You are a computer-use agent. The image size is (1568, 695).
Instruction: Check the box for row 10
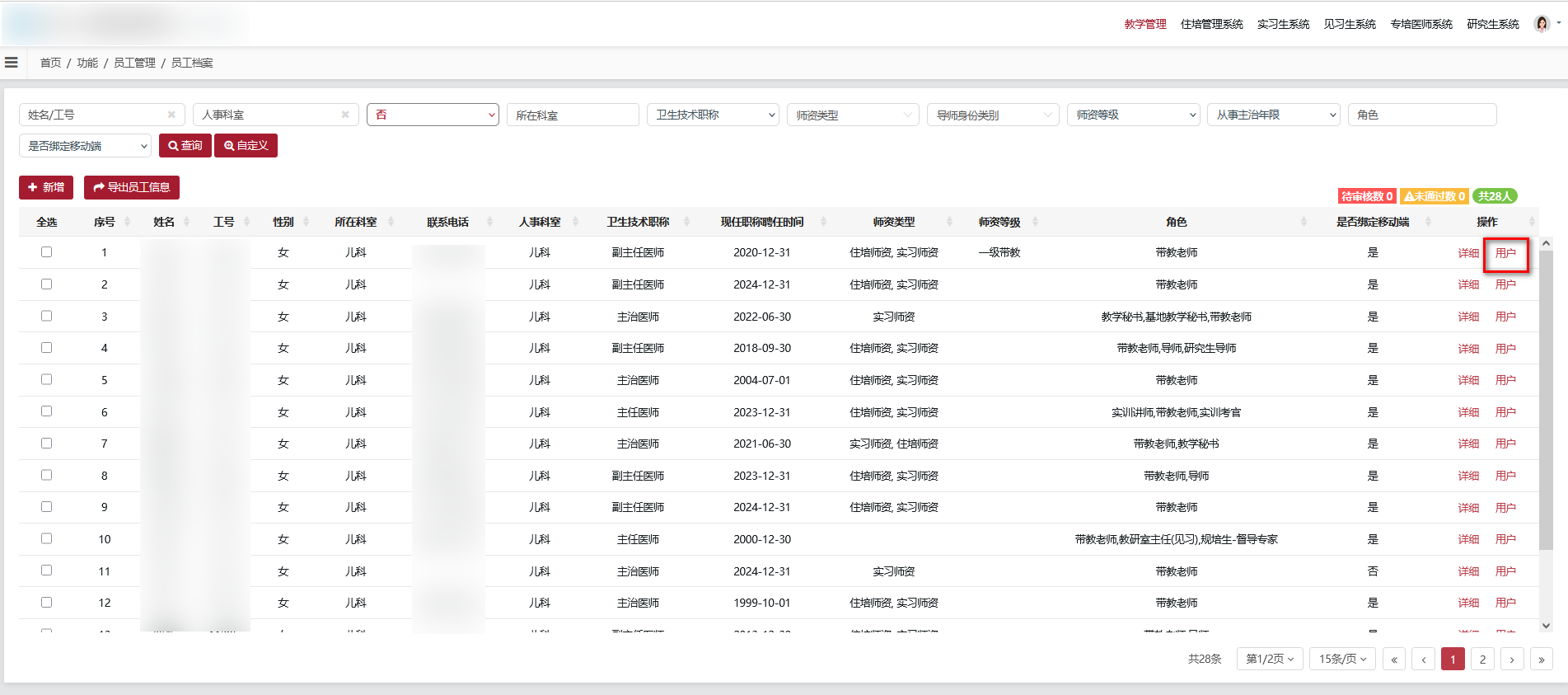[x=46, y=538]
